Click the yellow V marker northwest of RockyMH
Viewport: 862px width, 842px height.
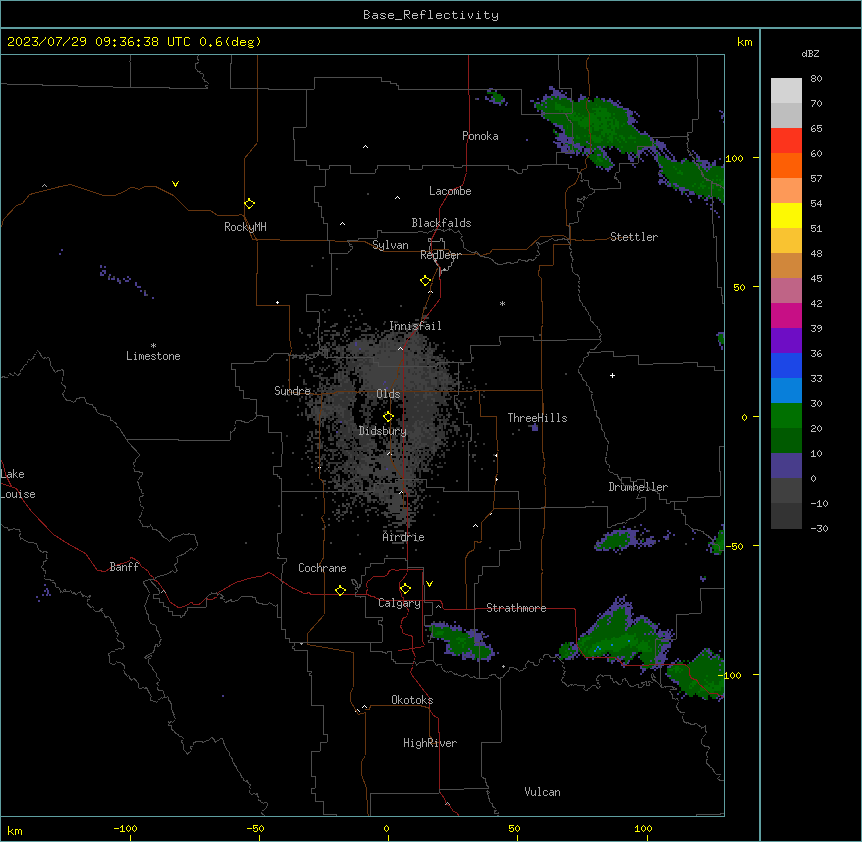(x=175, y=184)
